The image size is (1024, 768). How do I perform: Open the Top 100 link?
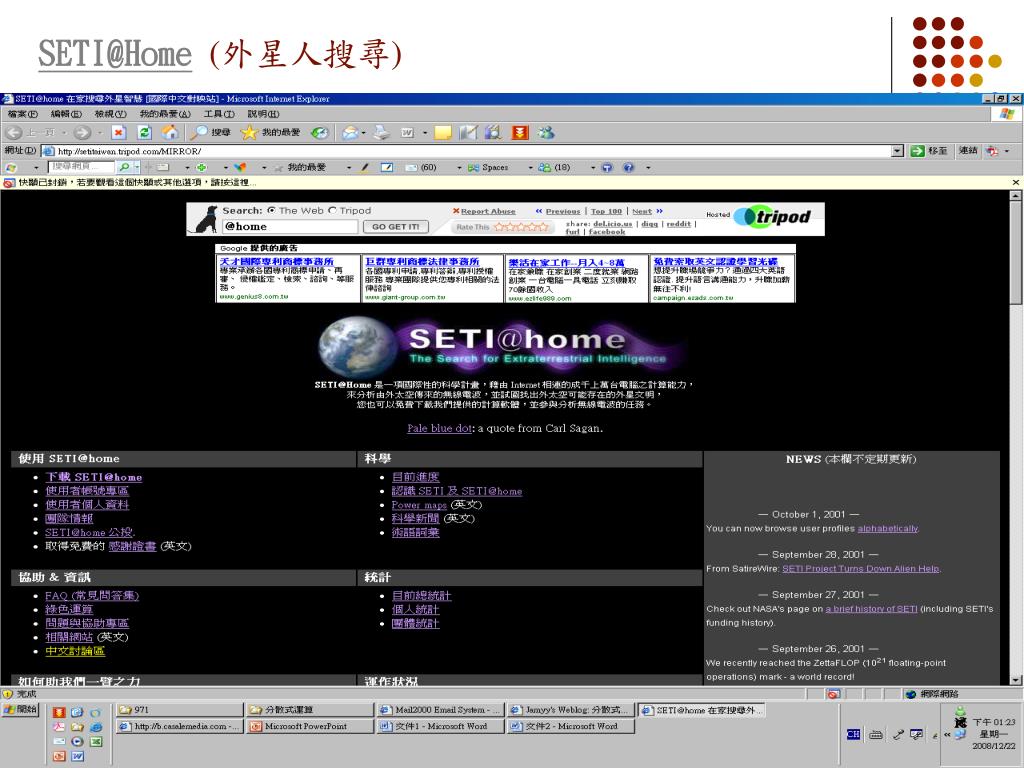pos(606,211)
